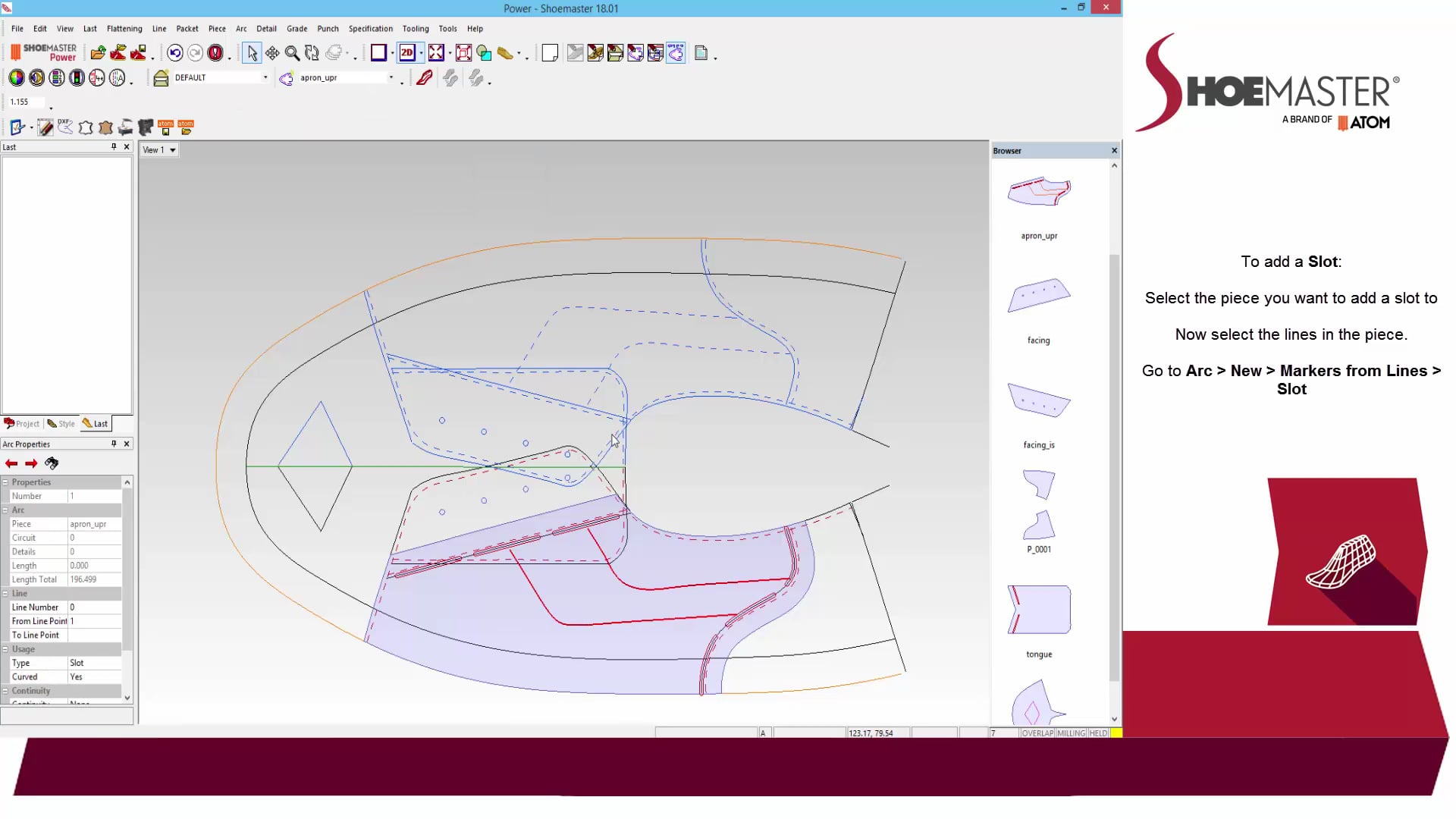
Task: Select the tongue piece thumbnail
Action: pyautogui.click(x=1039, y=609)
